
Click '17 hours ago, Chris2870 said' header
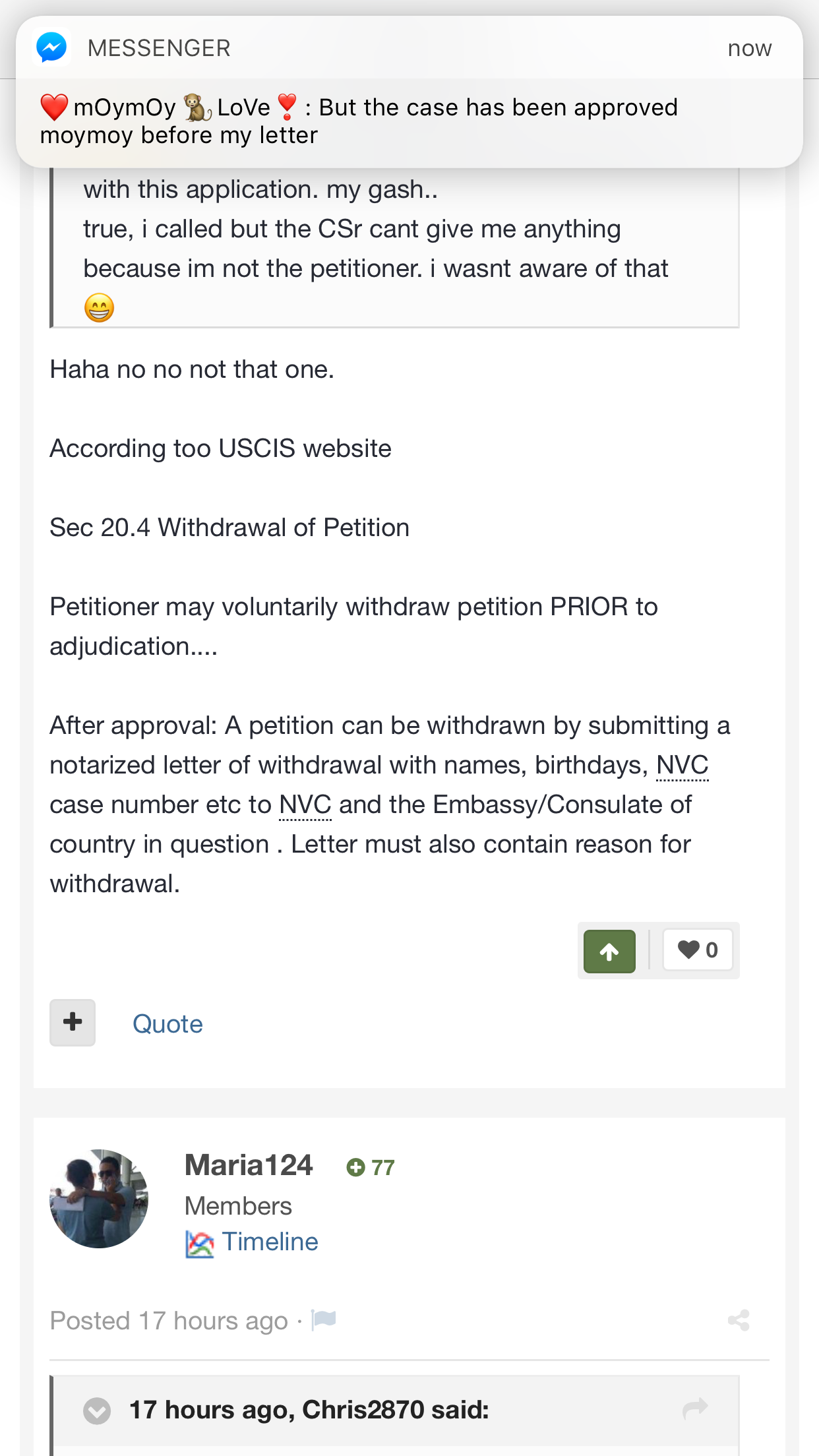tap(309, 1410)
